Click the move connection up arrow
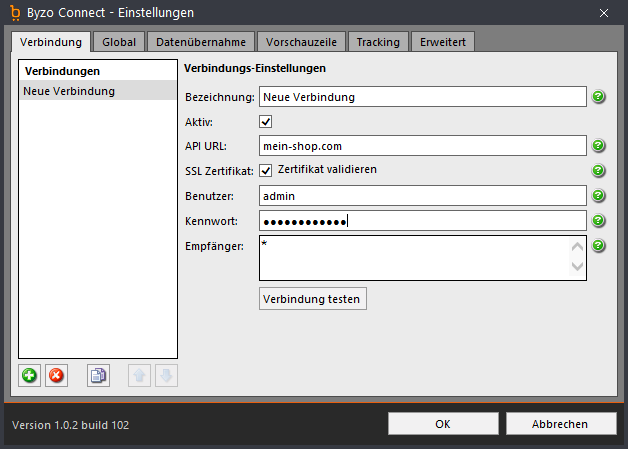 pyautogui.click(x=139, y=376)
